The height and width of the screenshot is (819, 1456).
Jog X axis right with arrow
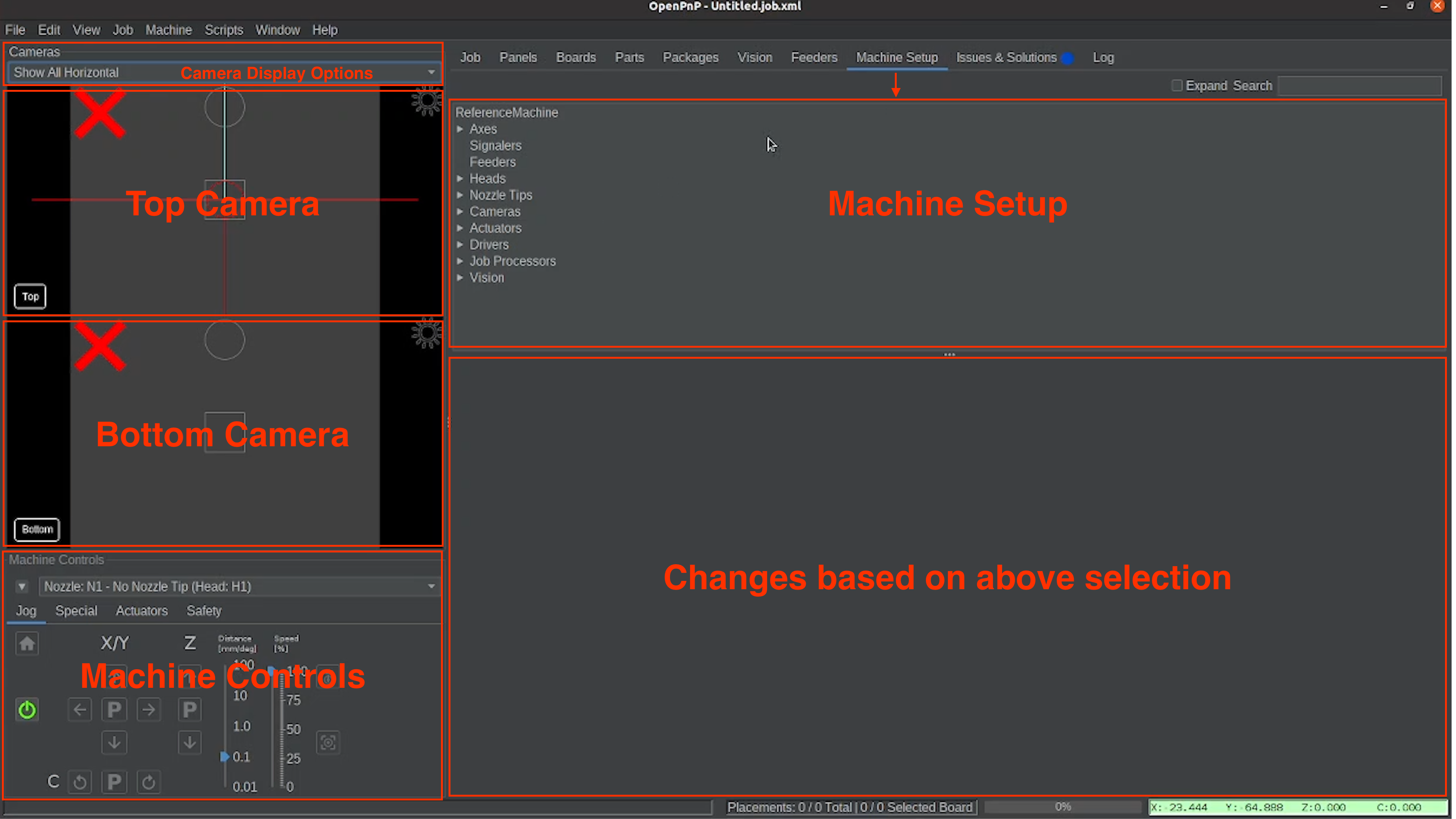pos(149,710)
